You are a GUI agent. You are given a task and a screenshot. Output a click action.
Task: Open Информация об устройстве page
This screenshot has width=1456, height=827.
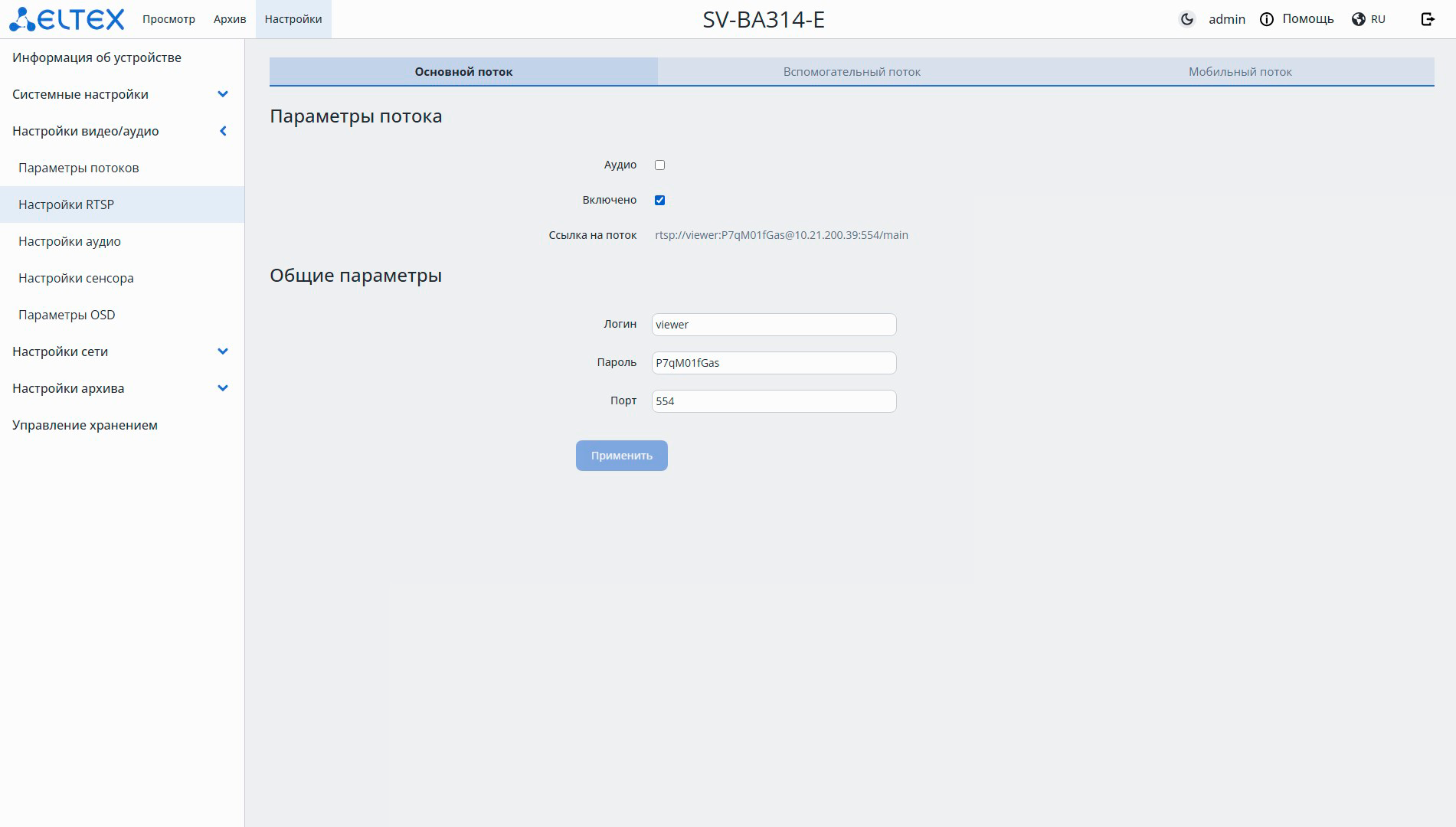(123, 57)
